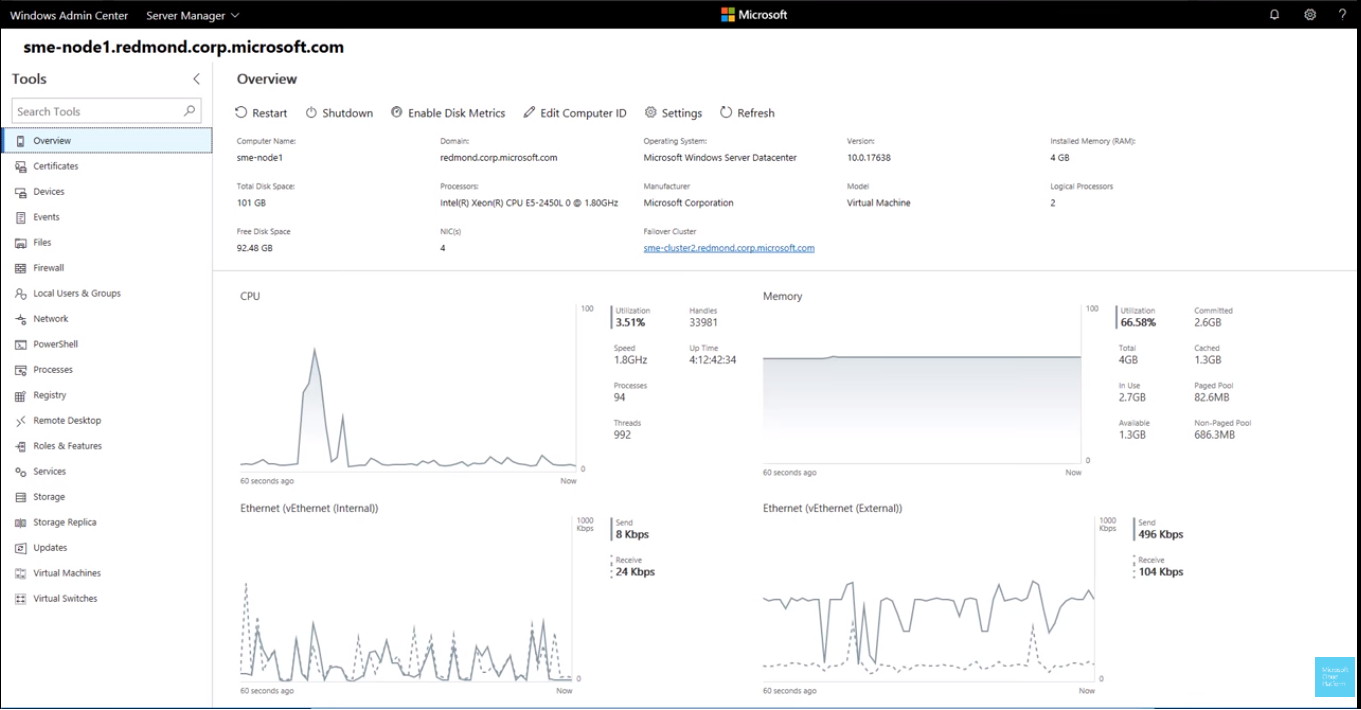The width and height of the screenshot is (1361, 710).
Task: Click the CPU utilization graph
Action: tap(408, 388)
